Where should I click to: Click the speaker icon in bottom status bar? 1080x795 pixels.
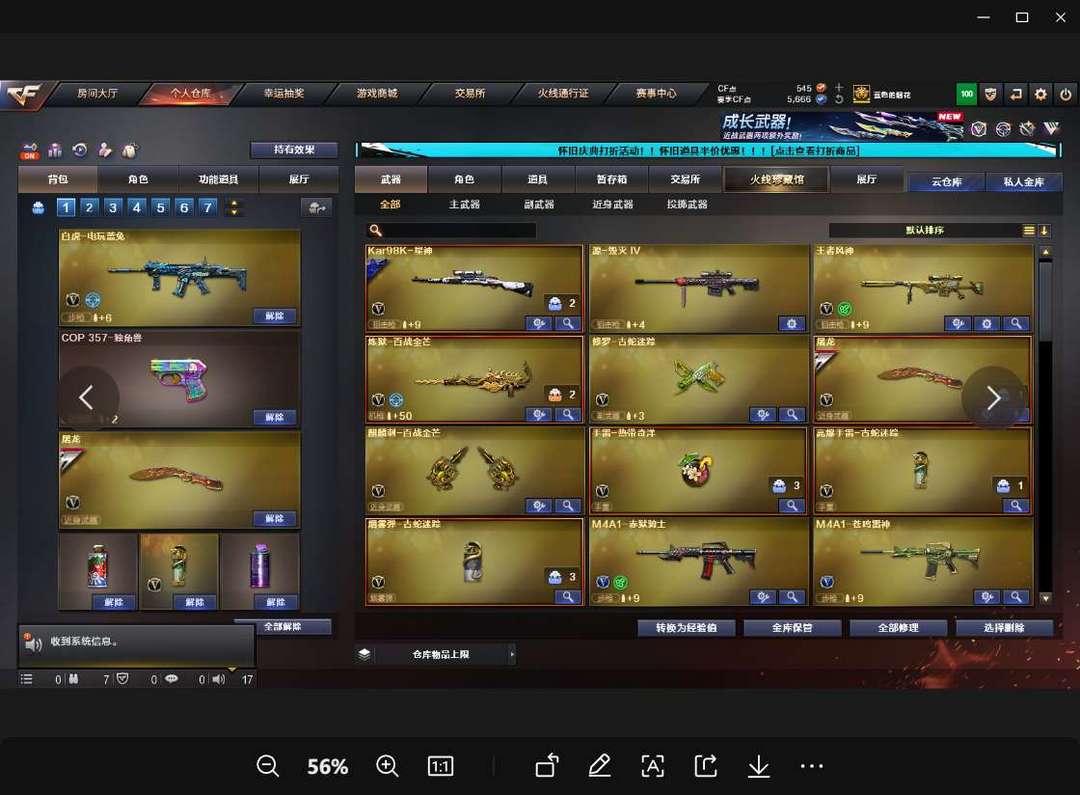pyautogui.click(x=218, y=679)
